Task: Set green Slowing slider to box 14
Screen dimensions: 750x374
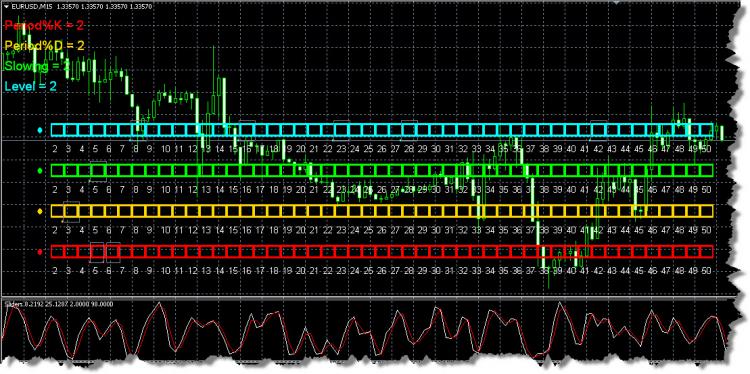Action: tap(220, 171)
